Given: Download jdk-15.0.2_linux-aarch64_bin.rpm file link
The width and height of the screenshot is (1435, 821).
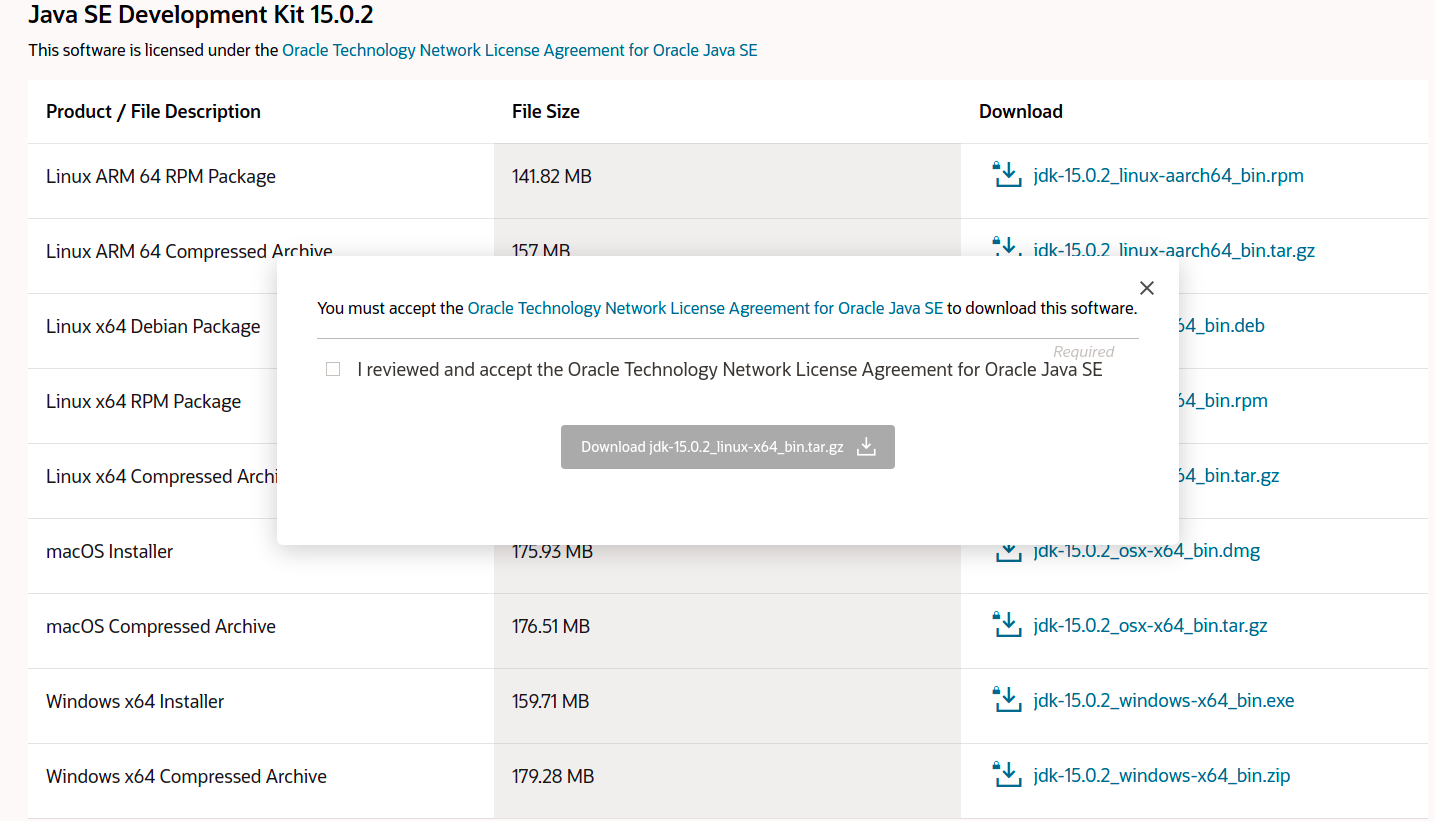Looking at the screenshot, I should tap(1168, 176).
